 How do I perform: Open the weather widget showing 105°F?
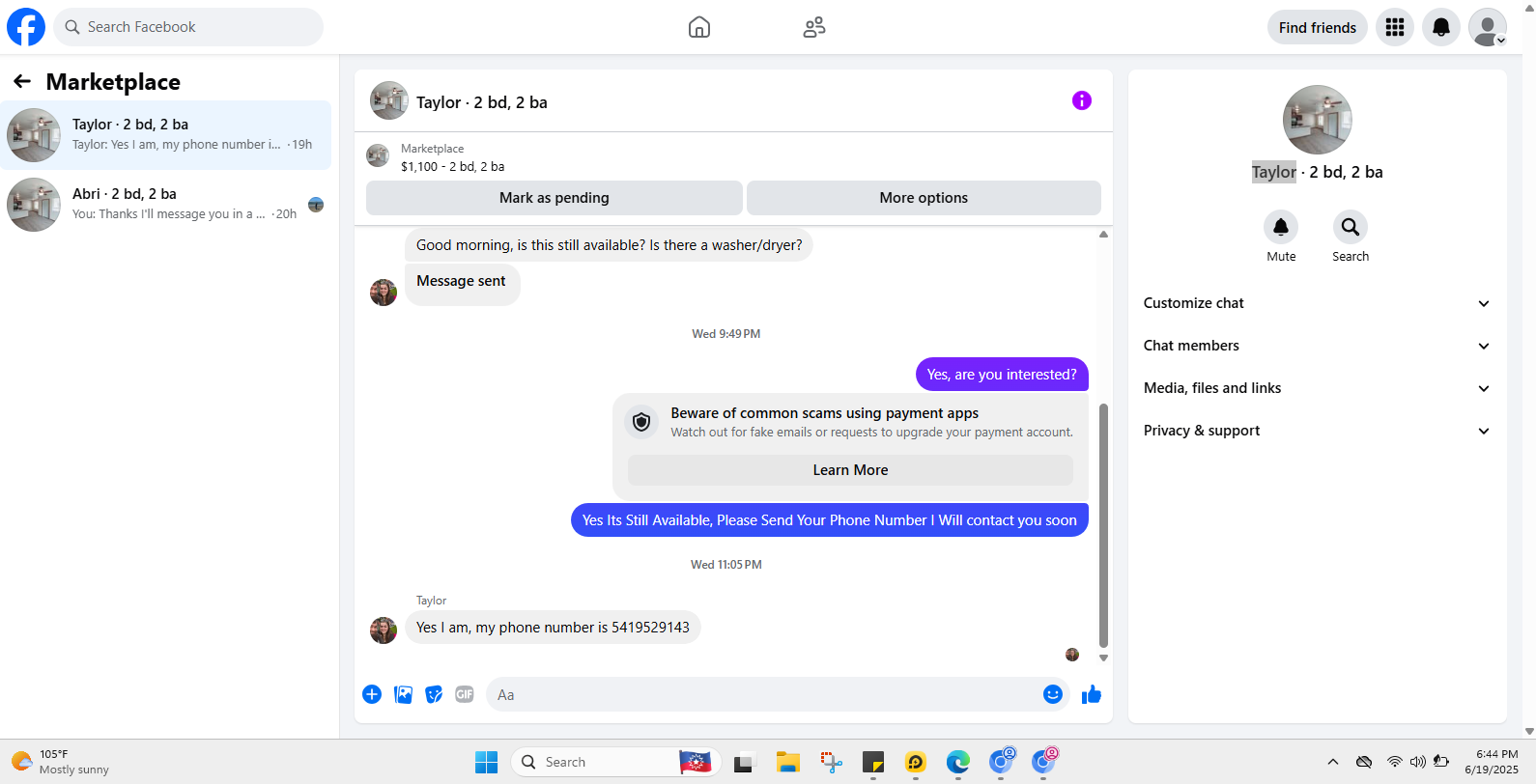60,762
